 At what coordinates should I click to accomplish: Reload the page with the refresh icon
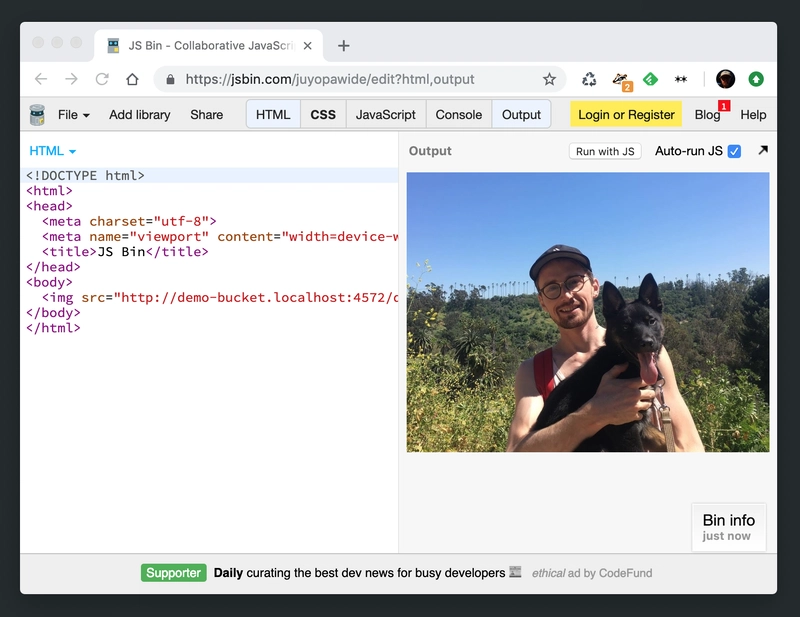(102, 79)
